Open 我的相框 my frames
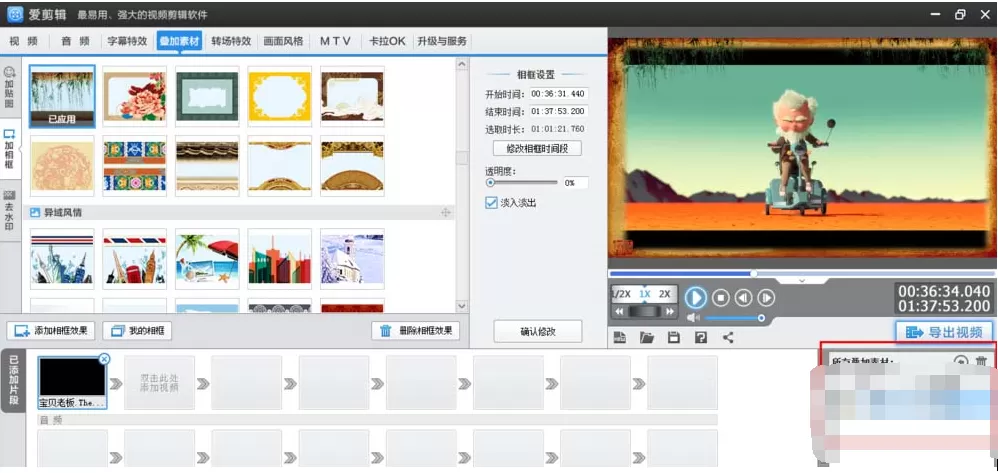Viewport: 998px width, 473px height. click(x=137, y=331)
